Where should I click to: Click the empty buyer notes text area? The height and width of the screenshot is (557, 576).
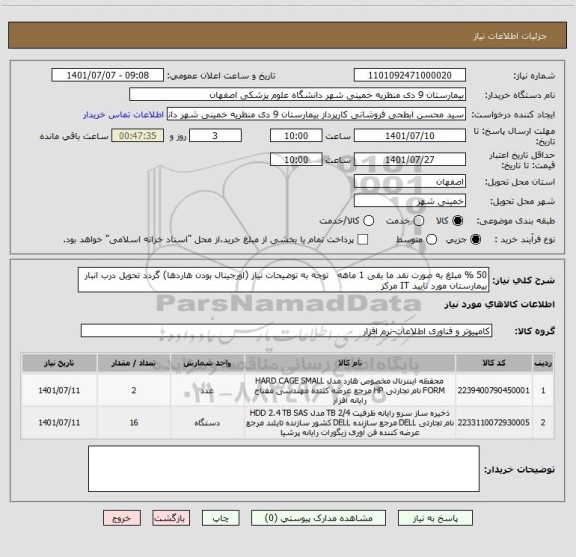(x=284, y=469)
